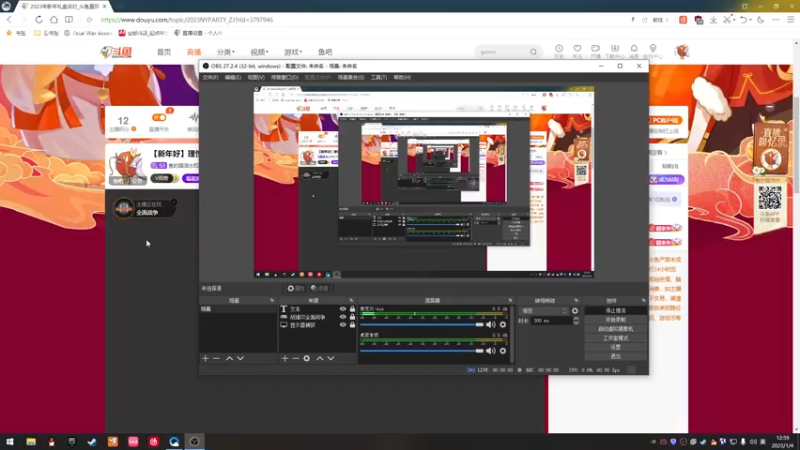Mute the 麦克风/Aux audio channel
This screenshot has height=450, width=800.
[491, 324]
